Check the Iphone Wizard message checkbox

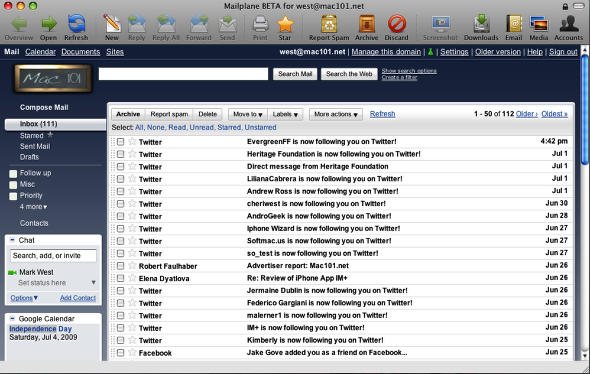coord(120,229)
